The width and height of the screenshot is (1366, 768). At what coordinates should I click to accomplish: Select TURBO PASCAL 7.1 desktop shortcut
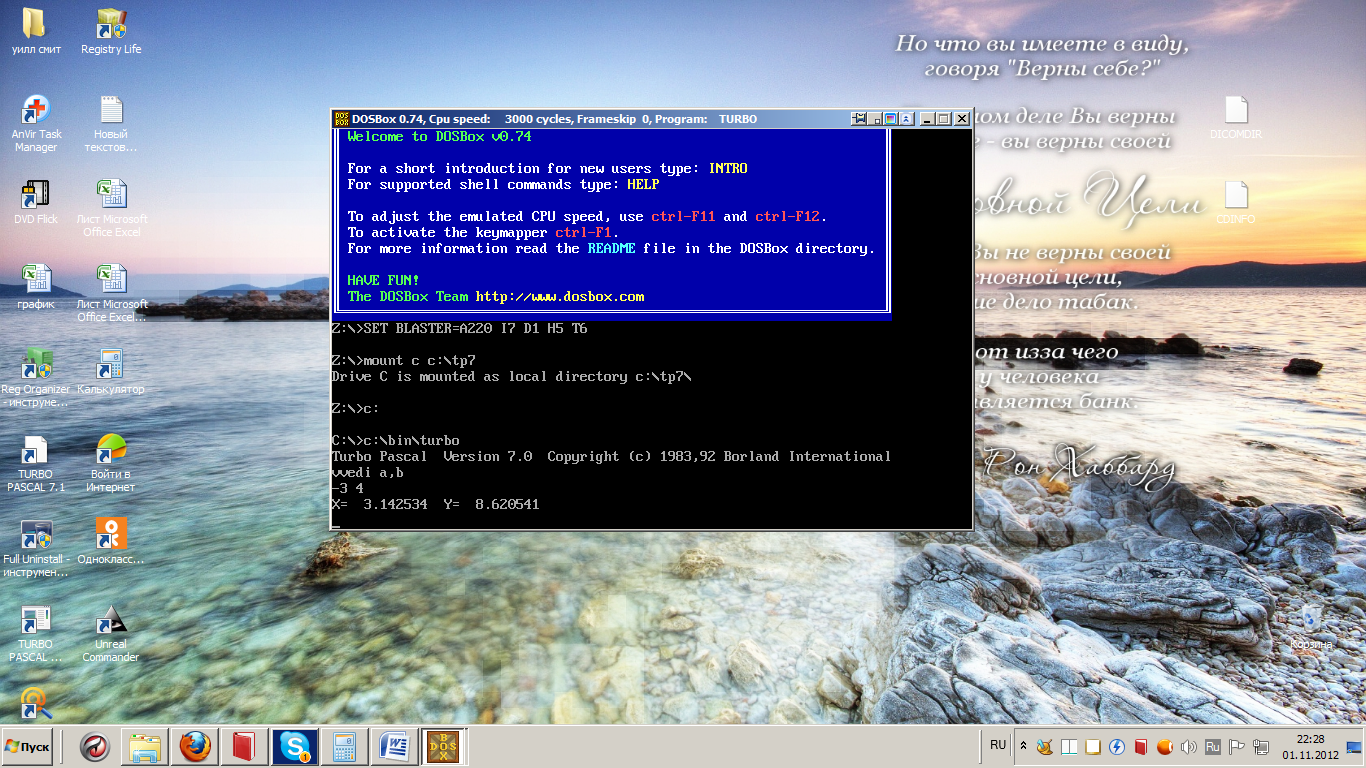click(x=36, y=463)
